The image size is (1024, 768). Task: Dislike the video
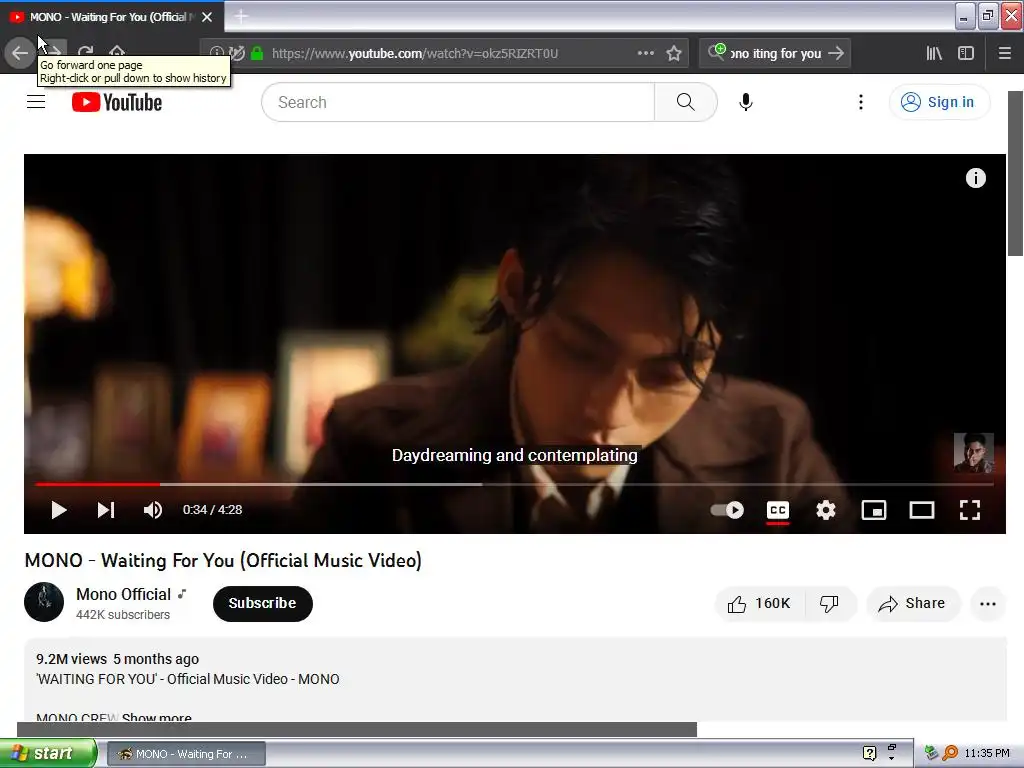point(830,603)
